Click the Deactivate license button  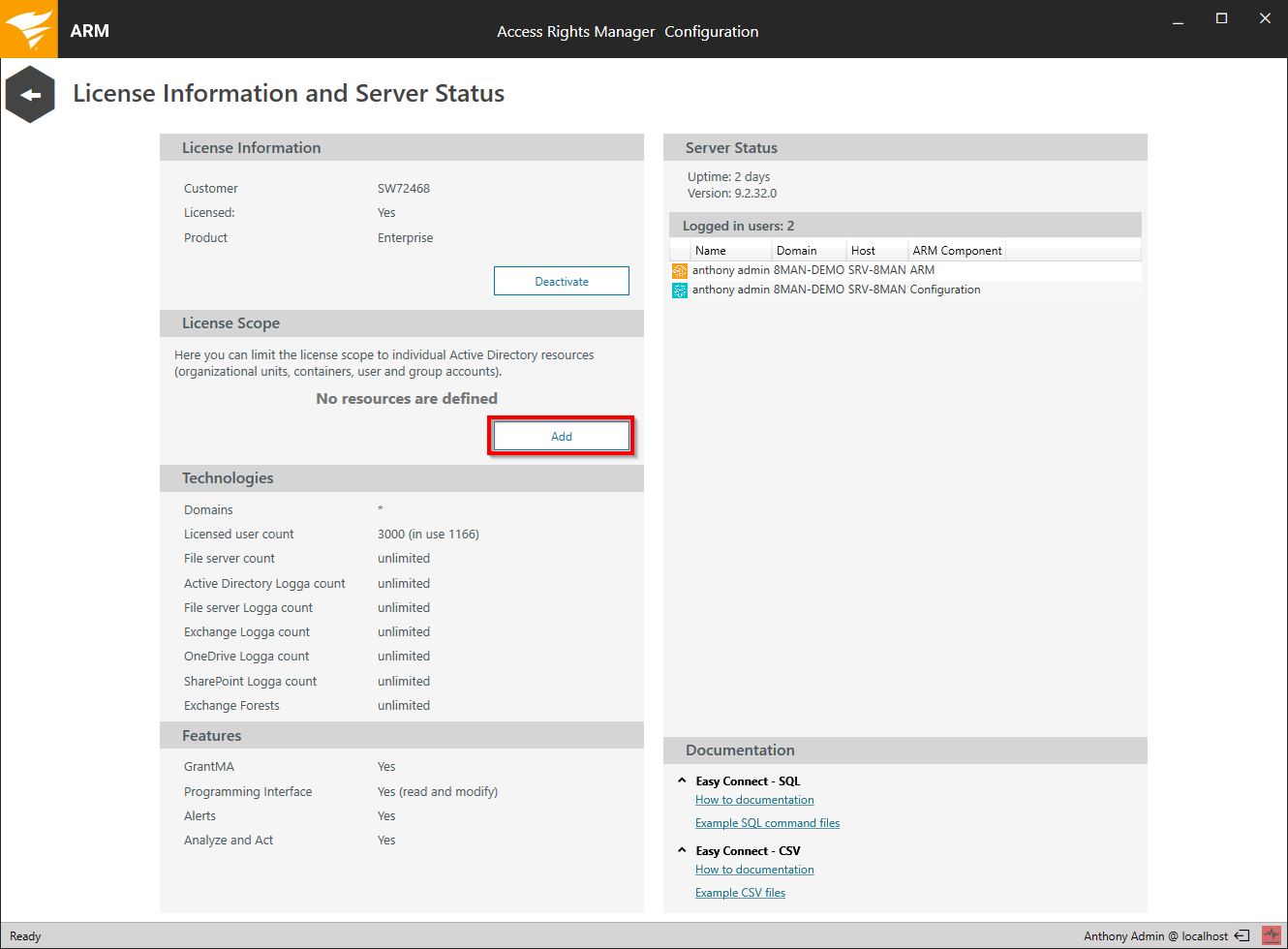click(562, 281)
